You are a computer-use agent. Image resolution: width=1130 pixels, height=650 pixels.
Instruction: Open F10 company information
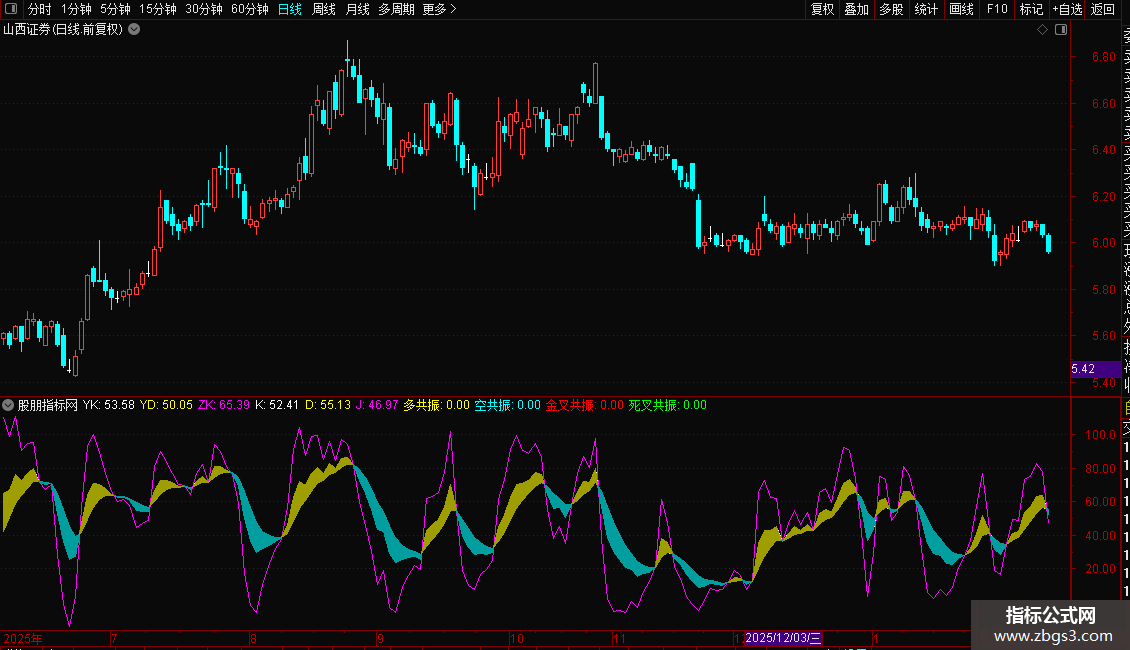pyautogui.click(x=997, y=9)
